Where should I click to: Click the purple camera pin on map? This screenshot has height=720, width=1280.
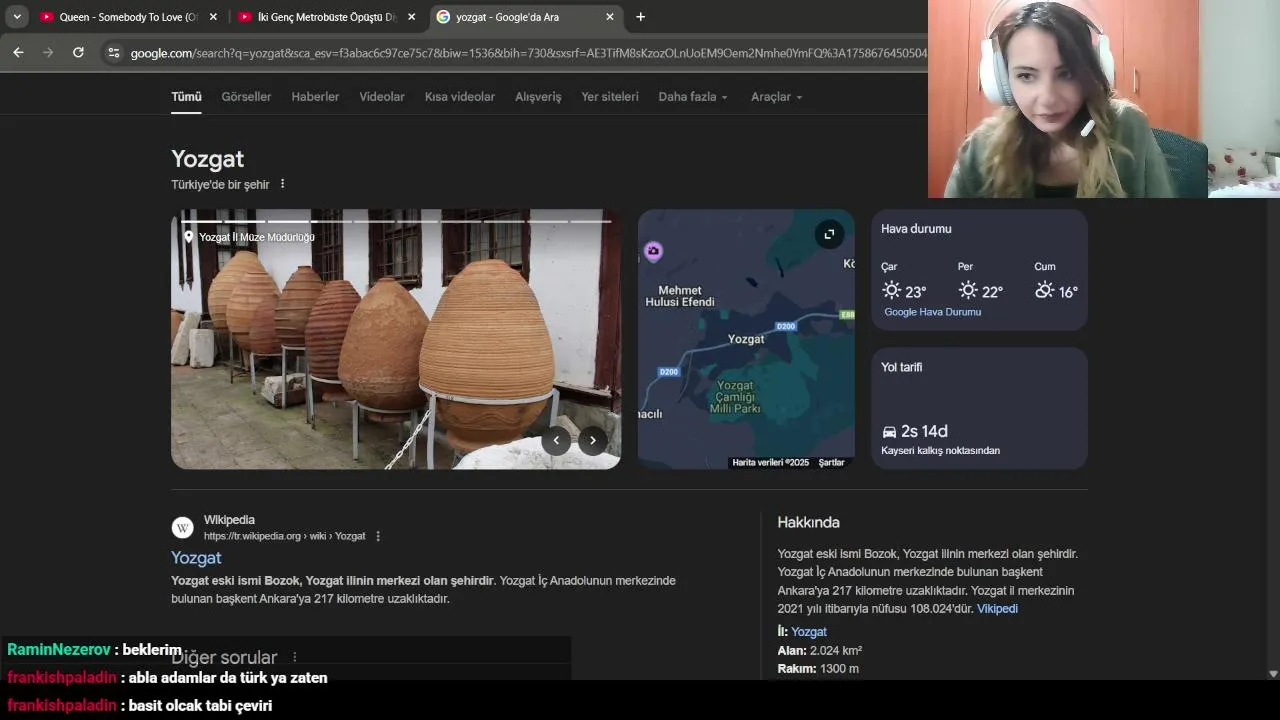pyautogui.click(x=653, y=251)
